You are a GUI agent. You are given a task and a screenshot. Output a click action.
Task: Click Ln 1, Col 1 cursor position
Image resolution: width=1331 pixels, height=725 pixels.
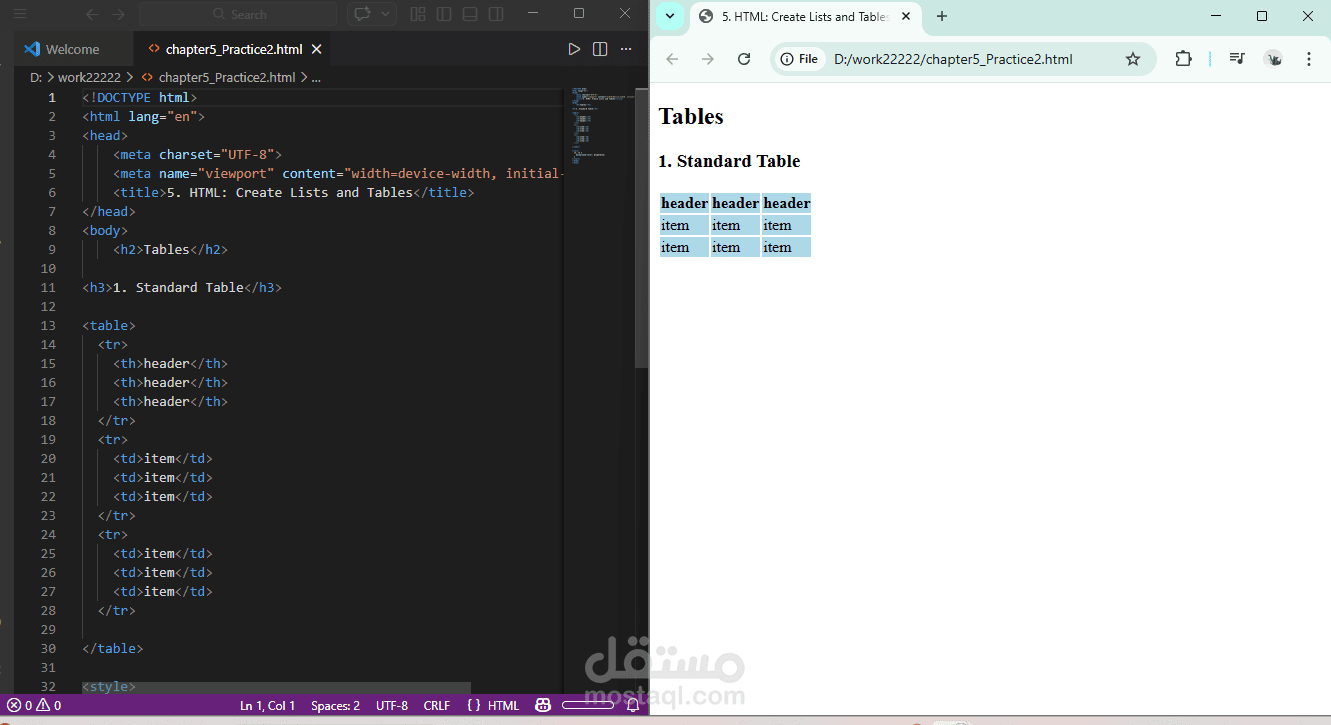pos(267,705)
